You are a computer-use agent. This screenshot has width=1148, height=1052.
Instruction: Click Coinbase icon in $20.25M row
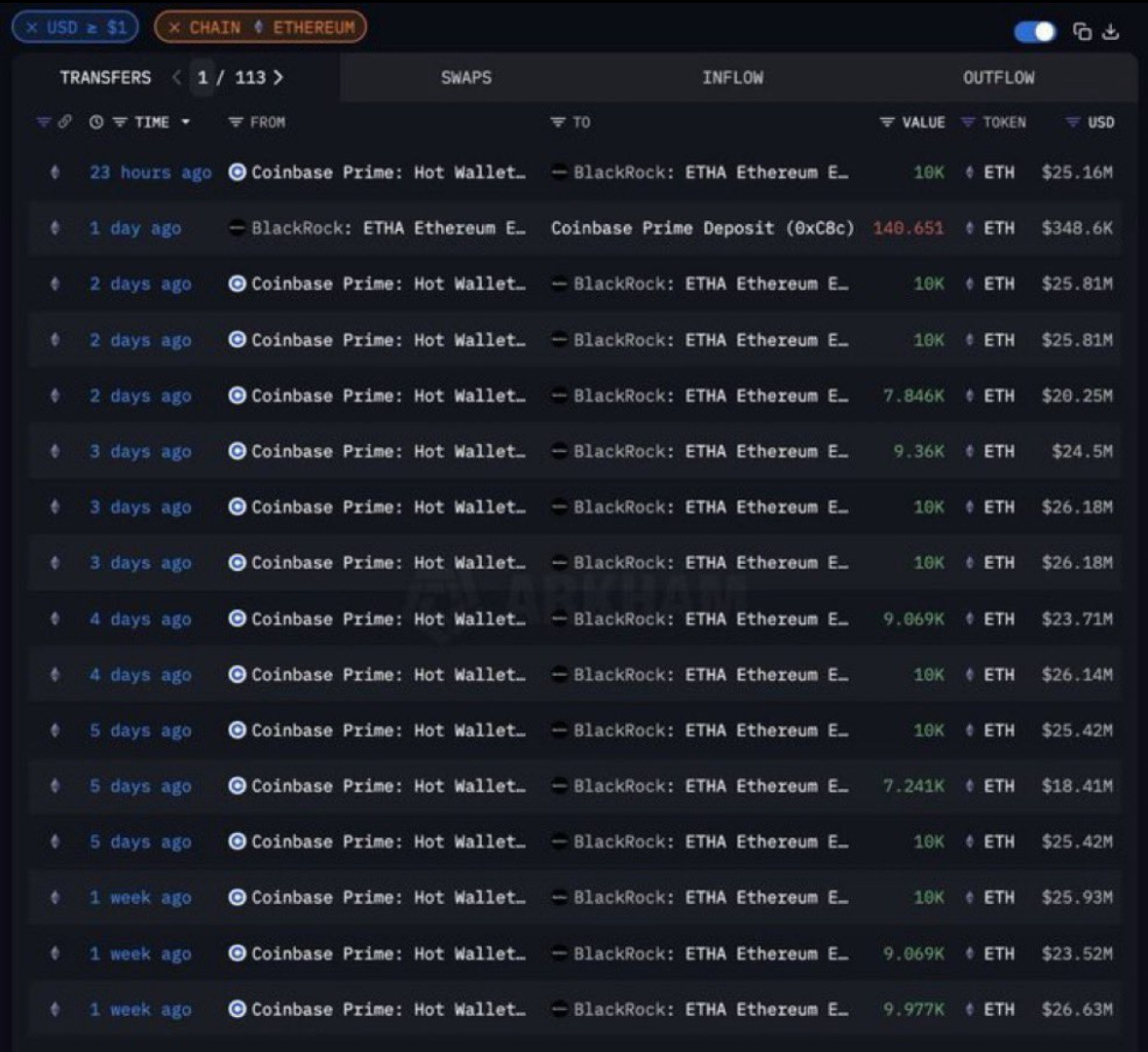click(x=237, y=395)
